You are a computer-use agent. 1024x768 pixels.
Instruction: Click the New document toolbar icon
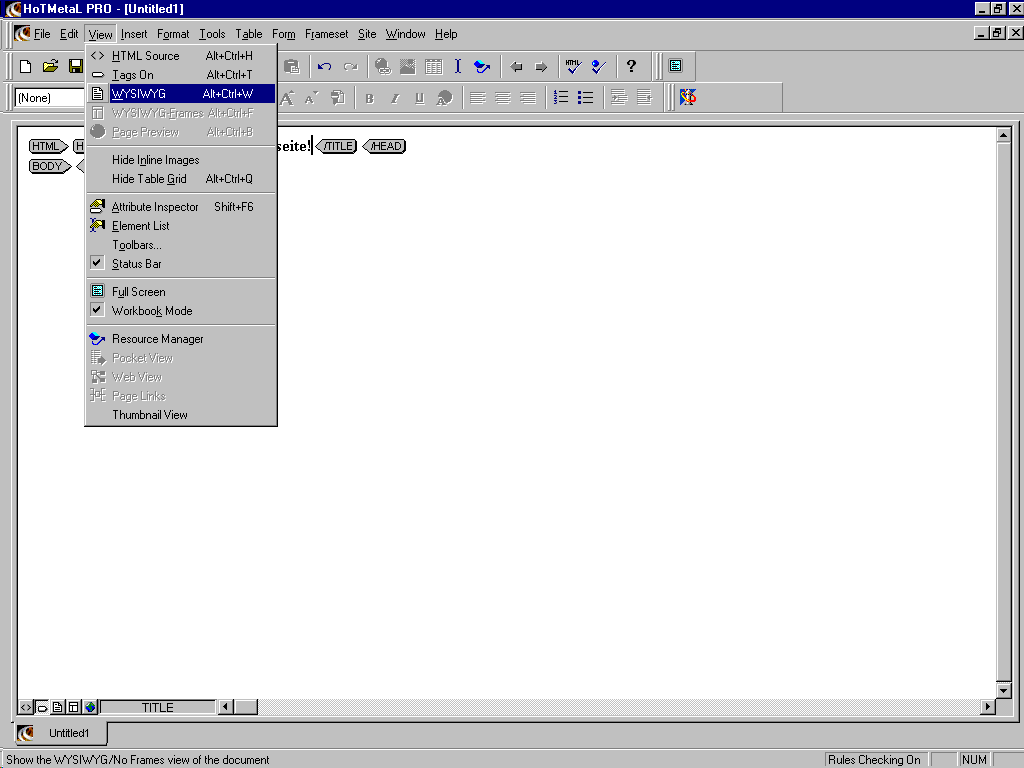25,66
